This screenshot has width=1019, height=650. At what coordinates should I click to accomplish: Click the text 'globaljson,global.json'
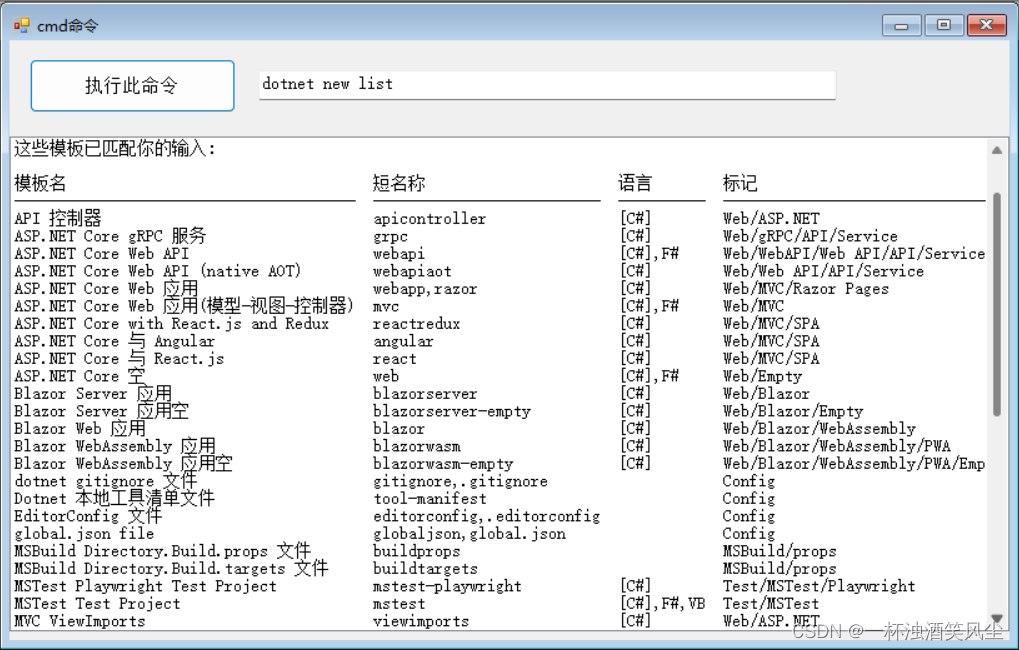(469, 535)
